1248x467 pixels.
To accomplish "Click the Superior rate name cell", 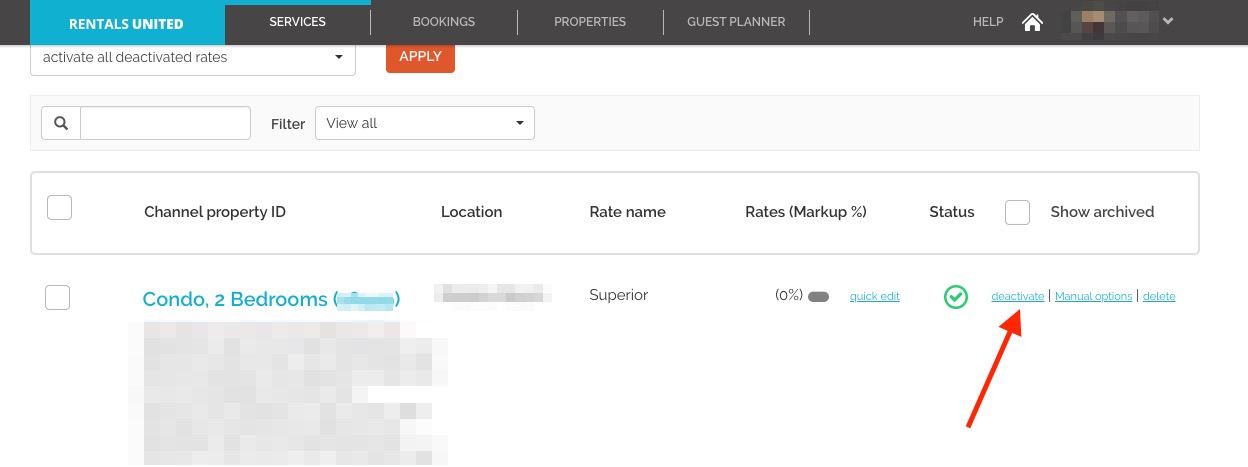I will click(x=619, y=295).
